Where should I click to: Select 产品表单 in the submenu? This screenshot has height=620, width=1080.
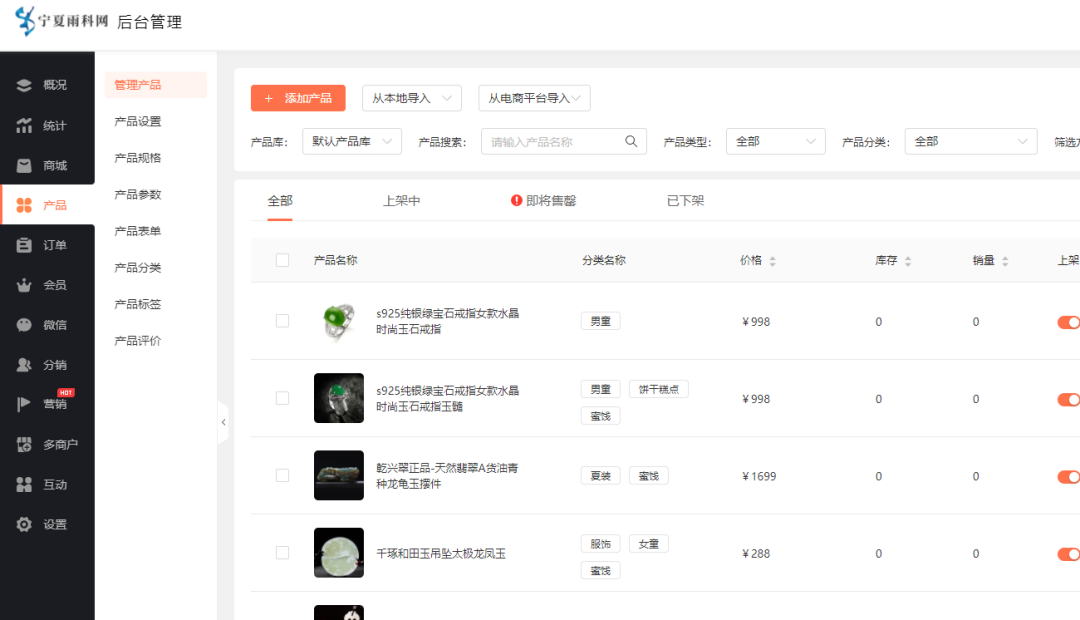138,231
